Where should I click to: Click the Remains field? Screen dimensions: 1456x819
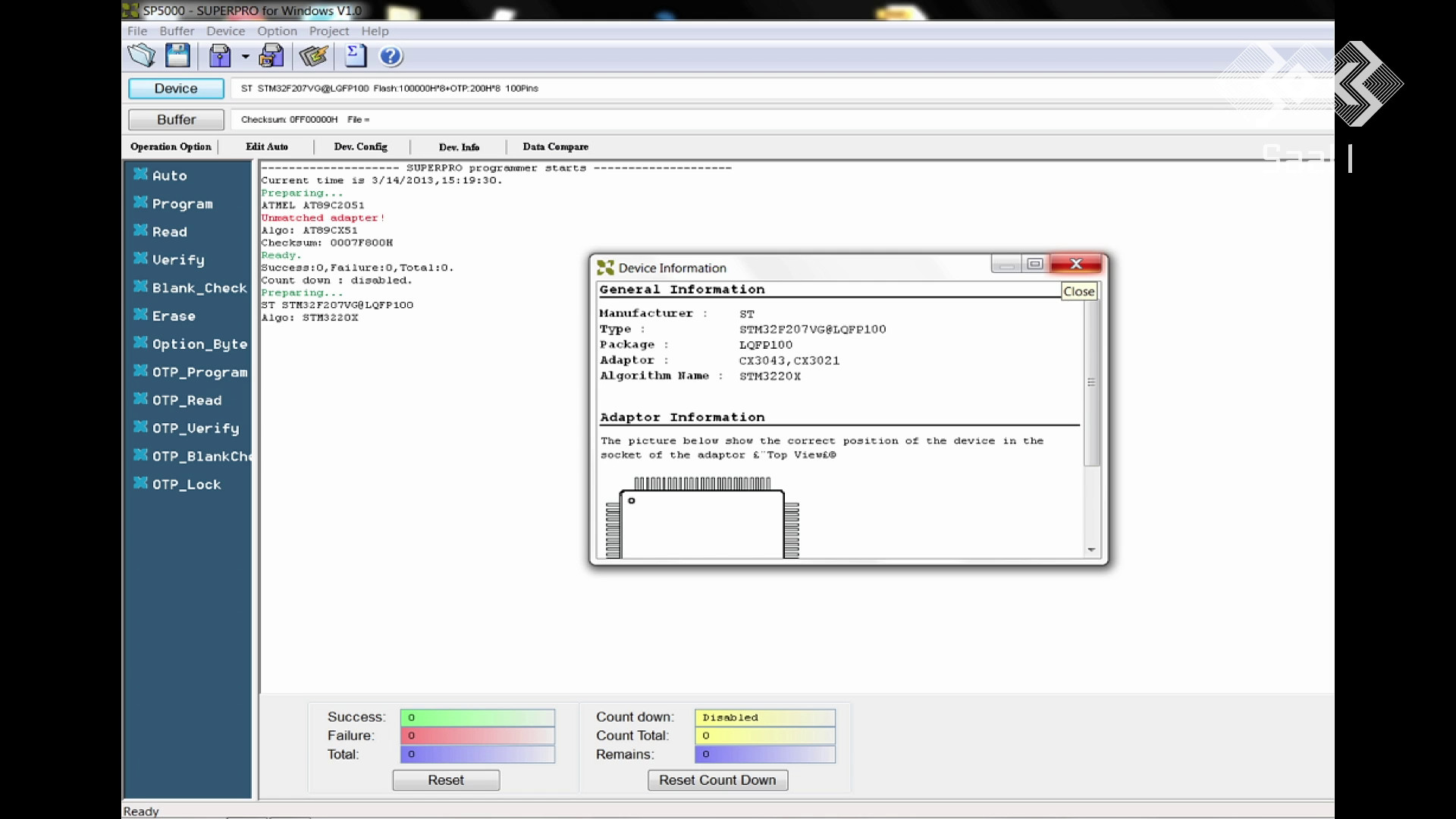(765, 755)
